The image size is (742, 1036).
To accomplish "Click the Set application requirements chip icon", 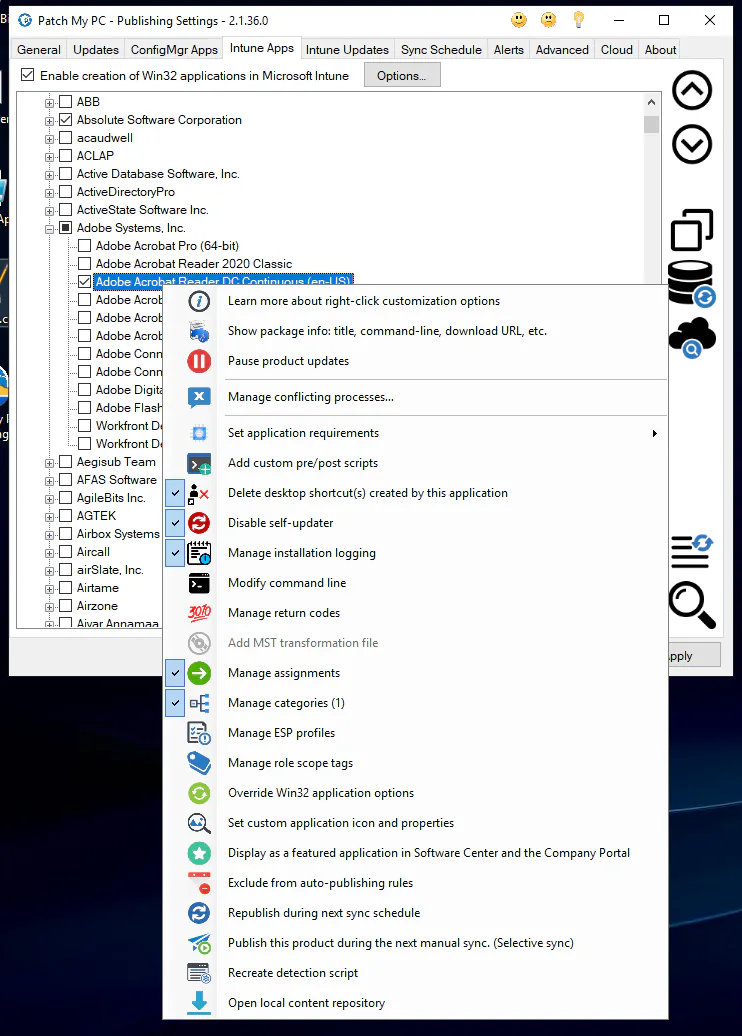I will tap(199, 433).
